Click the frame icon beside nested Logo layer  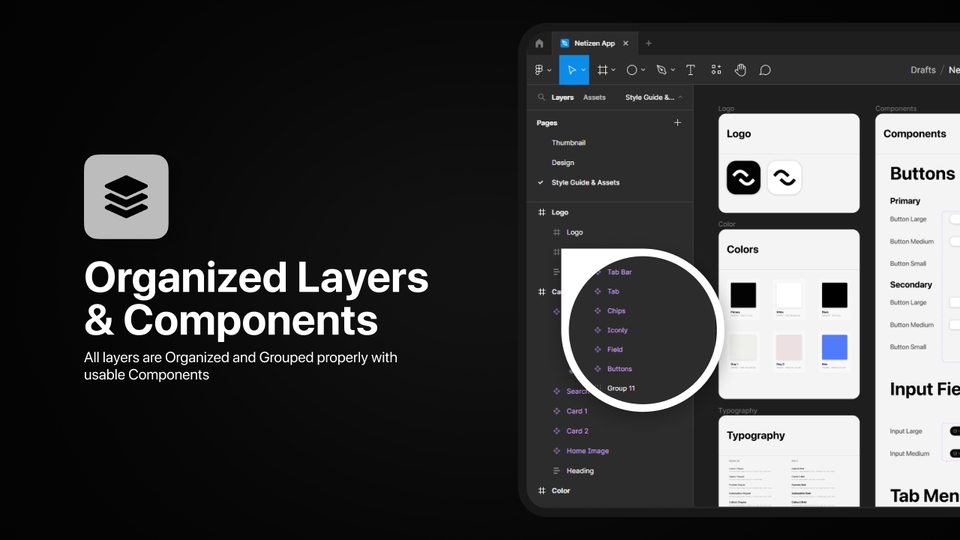coord(557,232)
